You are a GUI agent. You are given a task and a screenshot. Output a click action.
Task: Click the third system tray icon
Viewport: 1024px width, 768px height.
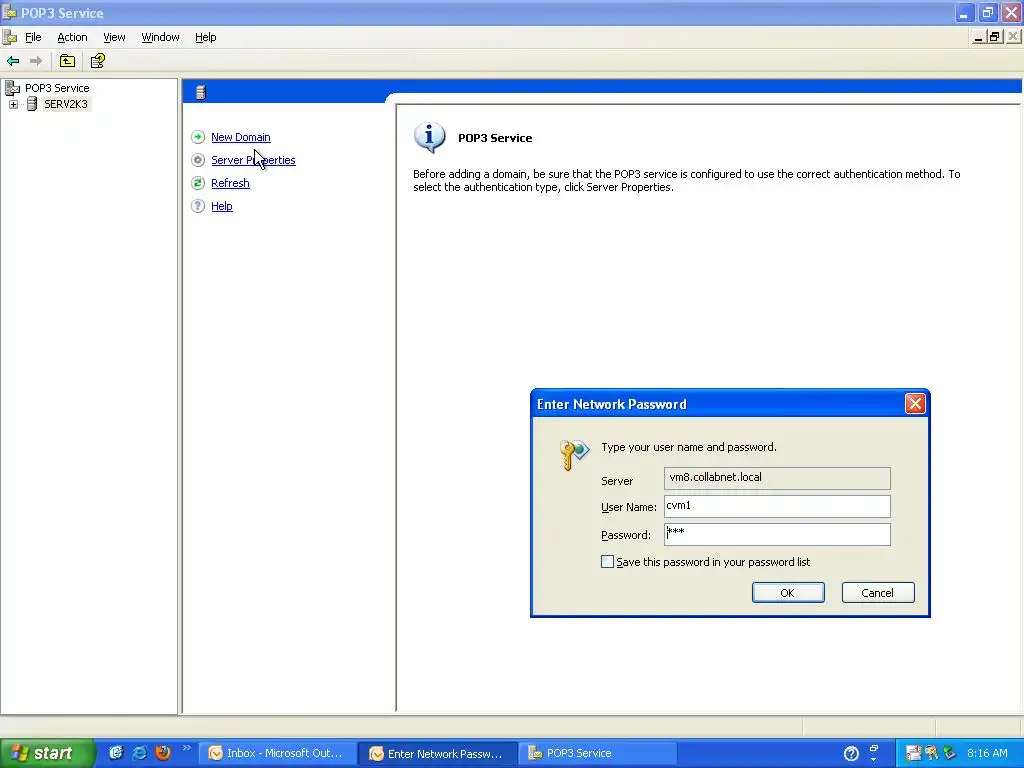coord(950,753)
